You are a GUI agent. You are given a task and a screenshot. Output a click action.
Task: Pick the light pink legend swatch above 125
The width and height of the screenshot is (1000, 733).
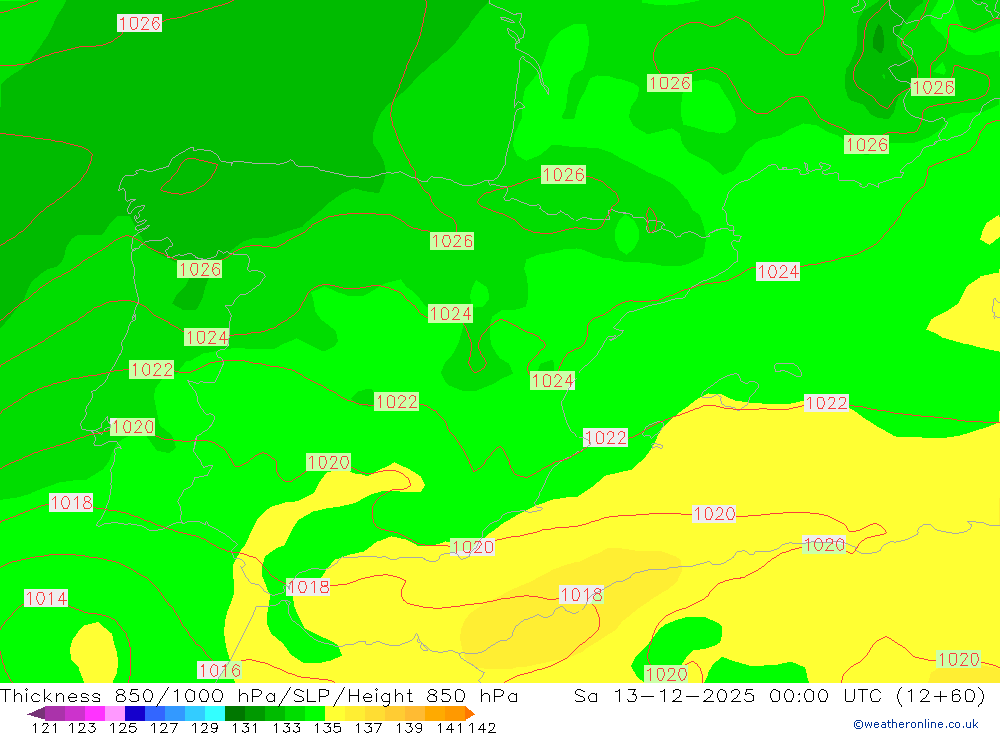point(114,713)
